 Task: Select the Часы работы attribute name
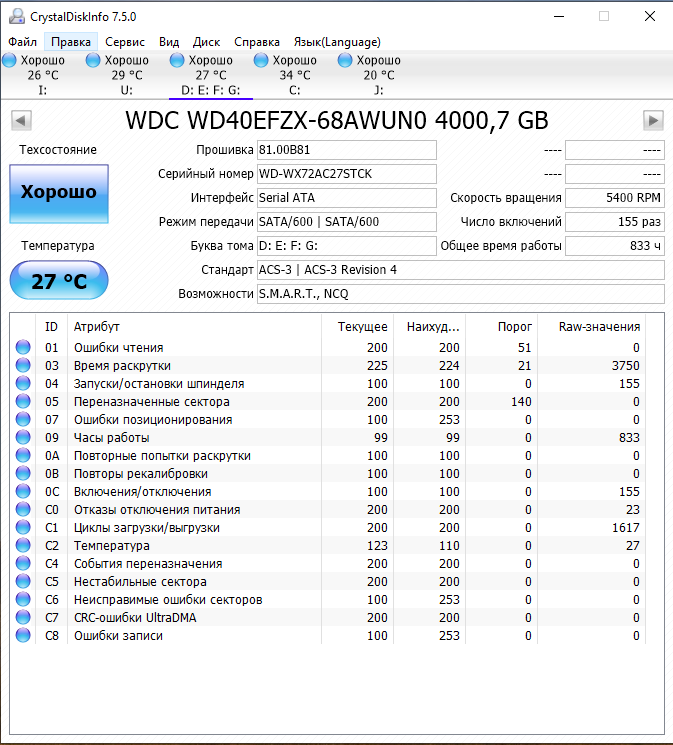pyautogui.click(x=111, y=438)
